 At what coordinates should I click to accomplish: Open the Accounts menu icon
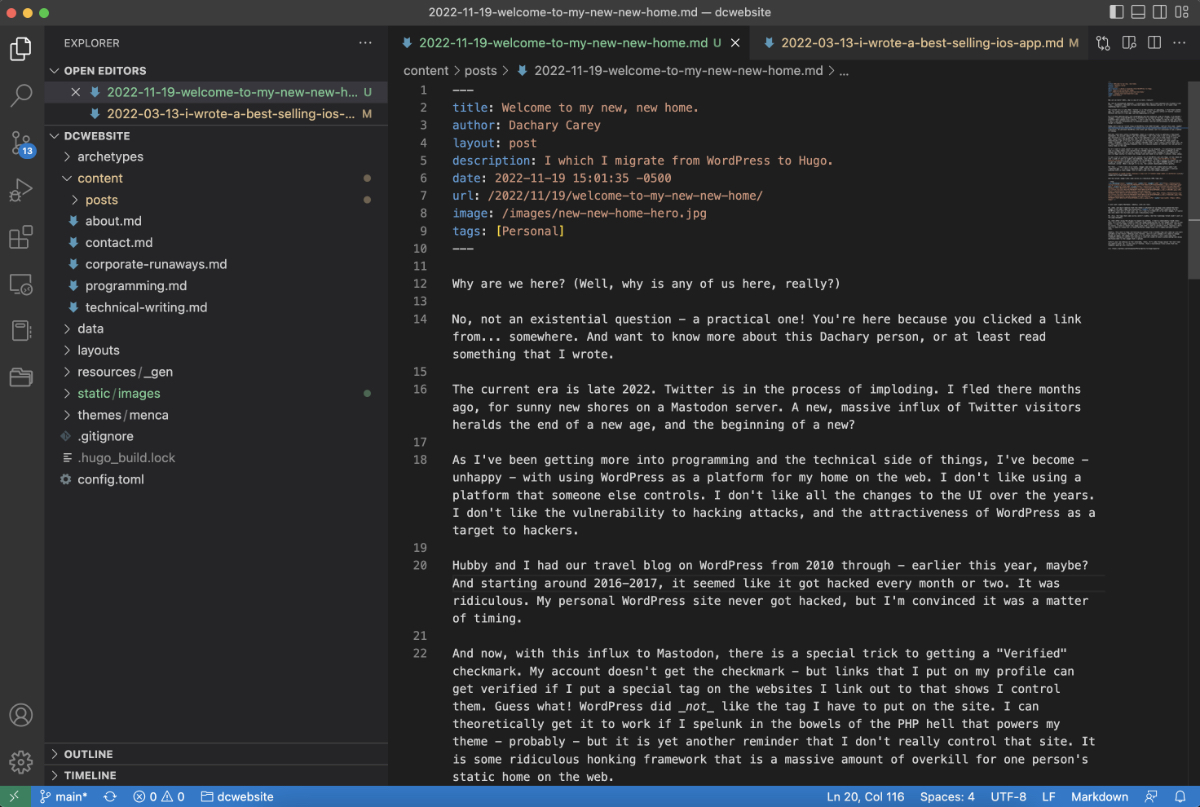tap(21, 716)
